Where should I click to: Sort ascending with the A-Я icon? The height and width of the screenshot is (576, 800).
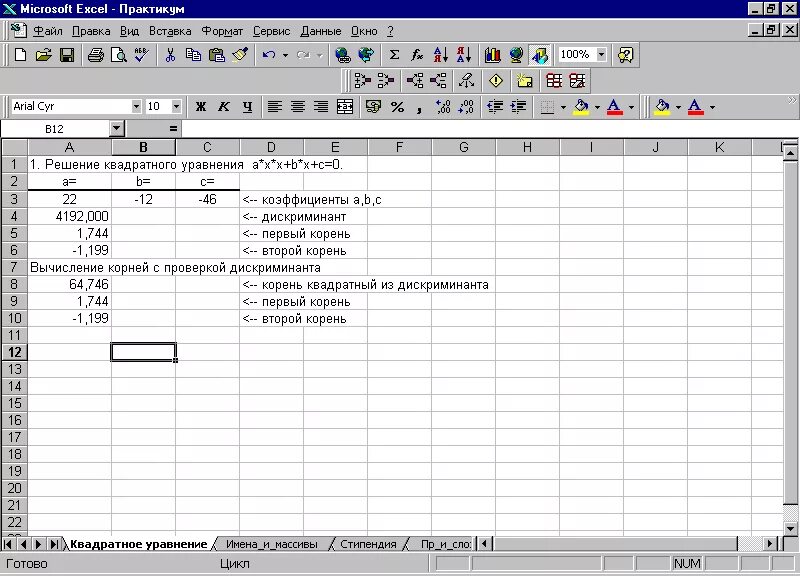[440, 55]
